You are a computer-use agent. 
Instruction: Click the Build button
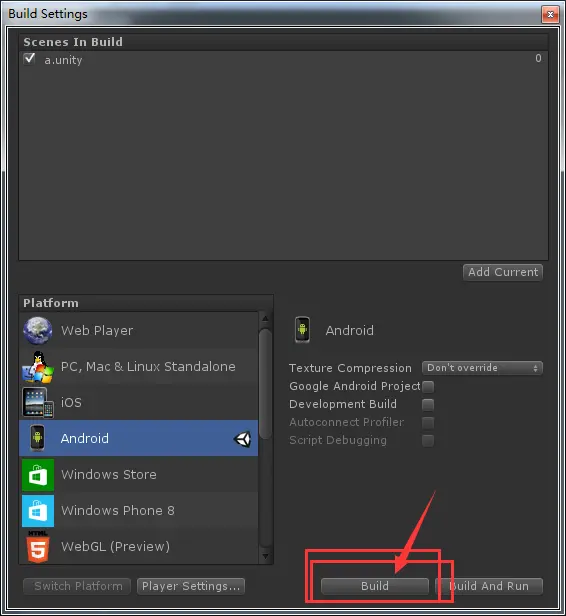[x=375, y=586]
